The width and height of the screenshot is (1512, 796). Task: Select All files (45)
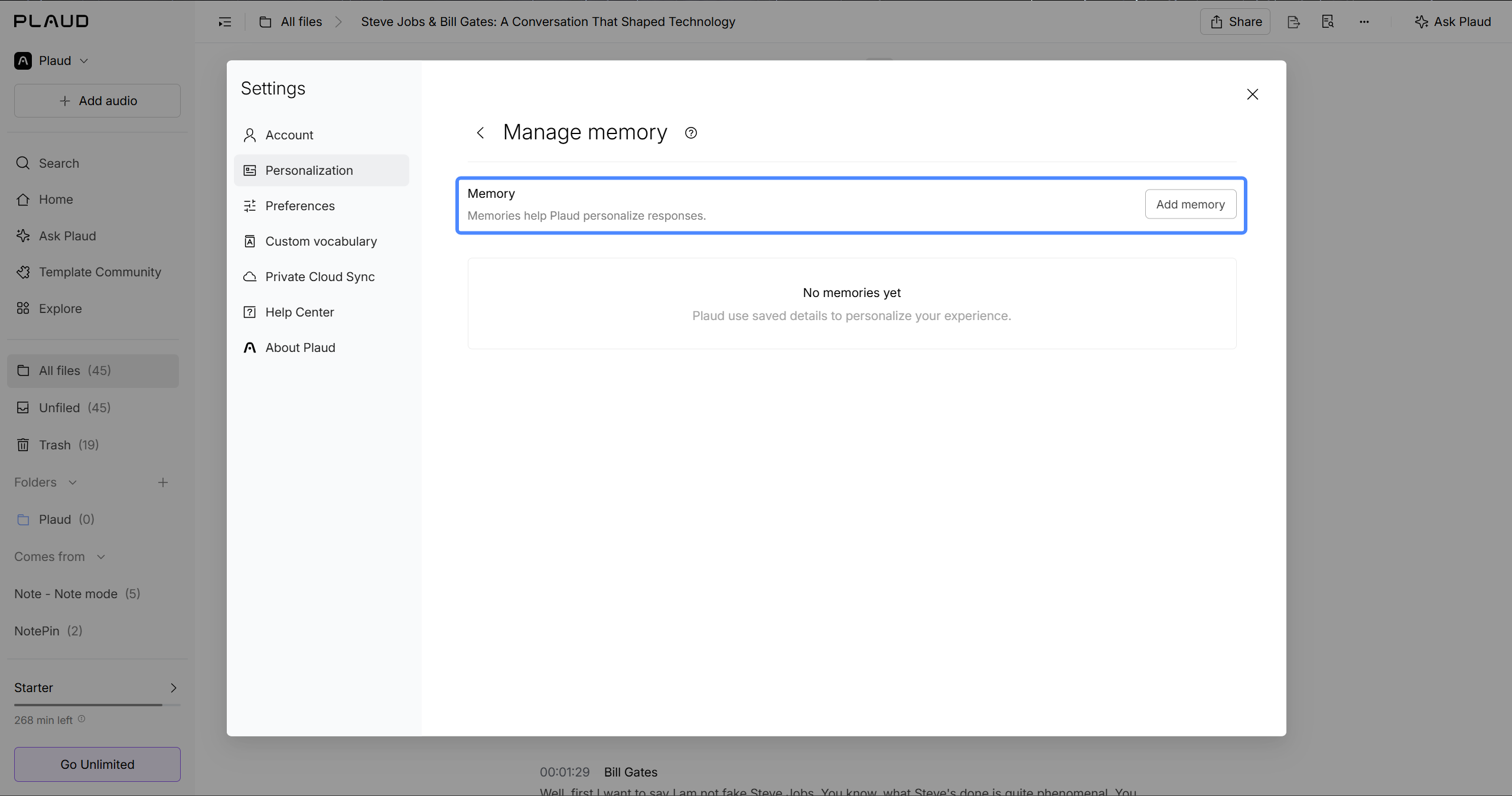93,371
